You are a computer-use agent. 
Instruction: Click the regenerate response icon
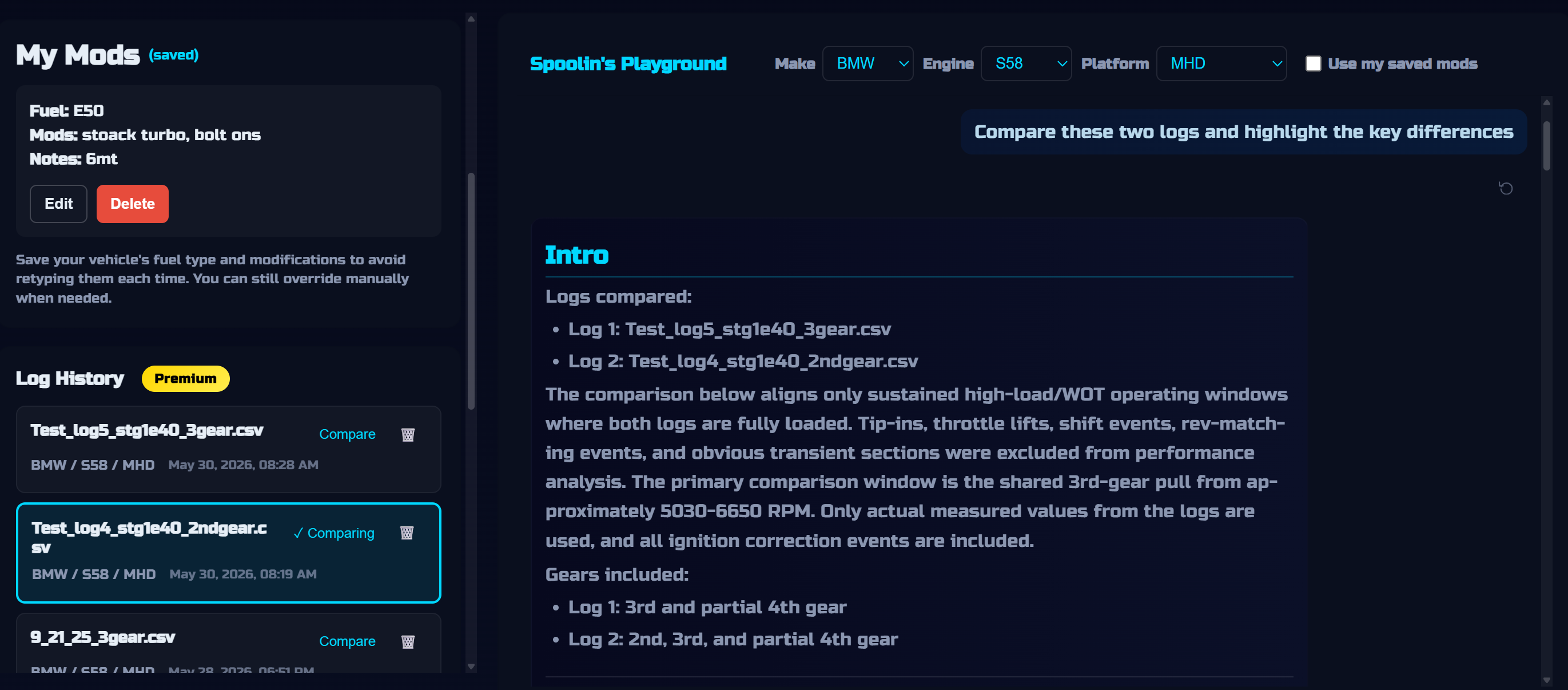coord(1505,188)
